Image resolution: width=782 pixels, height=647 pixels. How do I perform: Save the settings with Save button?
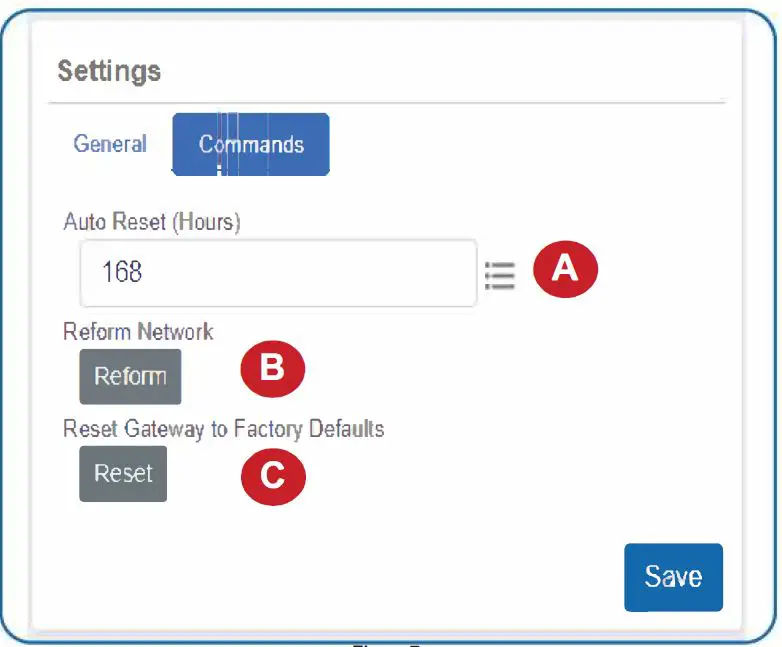click(x=673, y=577)
